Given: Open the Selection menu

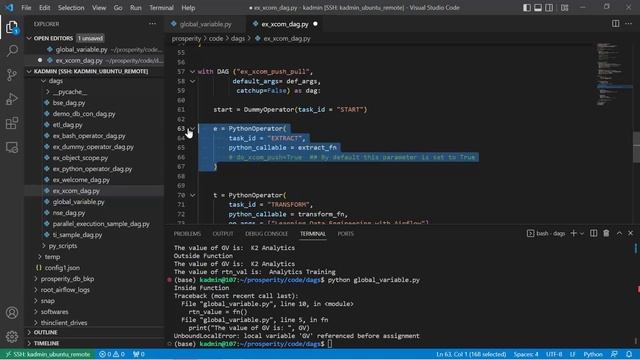Looking at the screenshot, I should 71,8.
